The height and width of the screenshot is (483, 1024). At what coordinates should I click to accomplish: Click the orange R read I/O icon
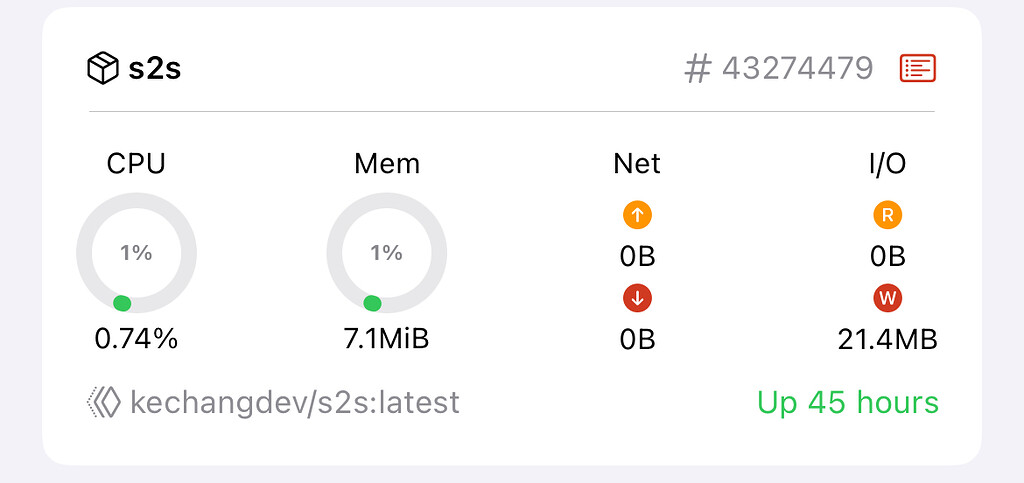[888, 215]
